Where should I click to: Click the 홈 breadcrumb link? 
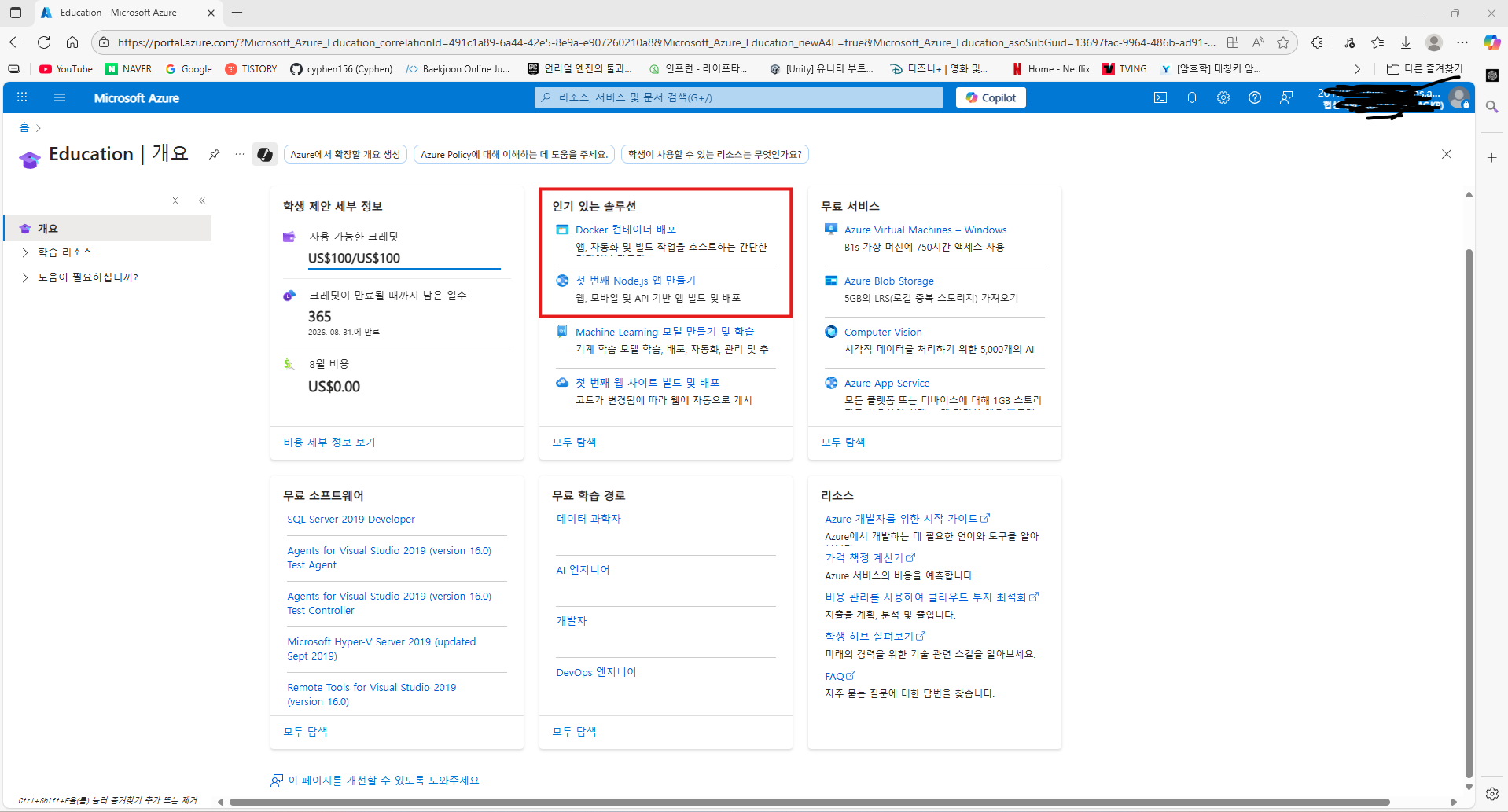pyautogui.click(x=24, y=127)
